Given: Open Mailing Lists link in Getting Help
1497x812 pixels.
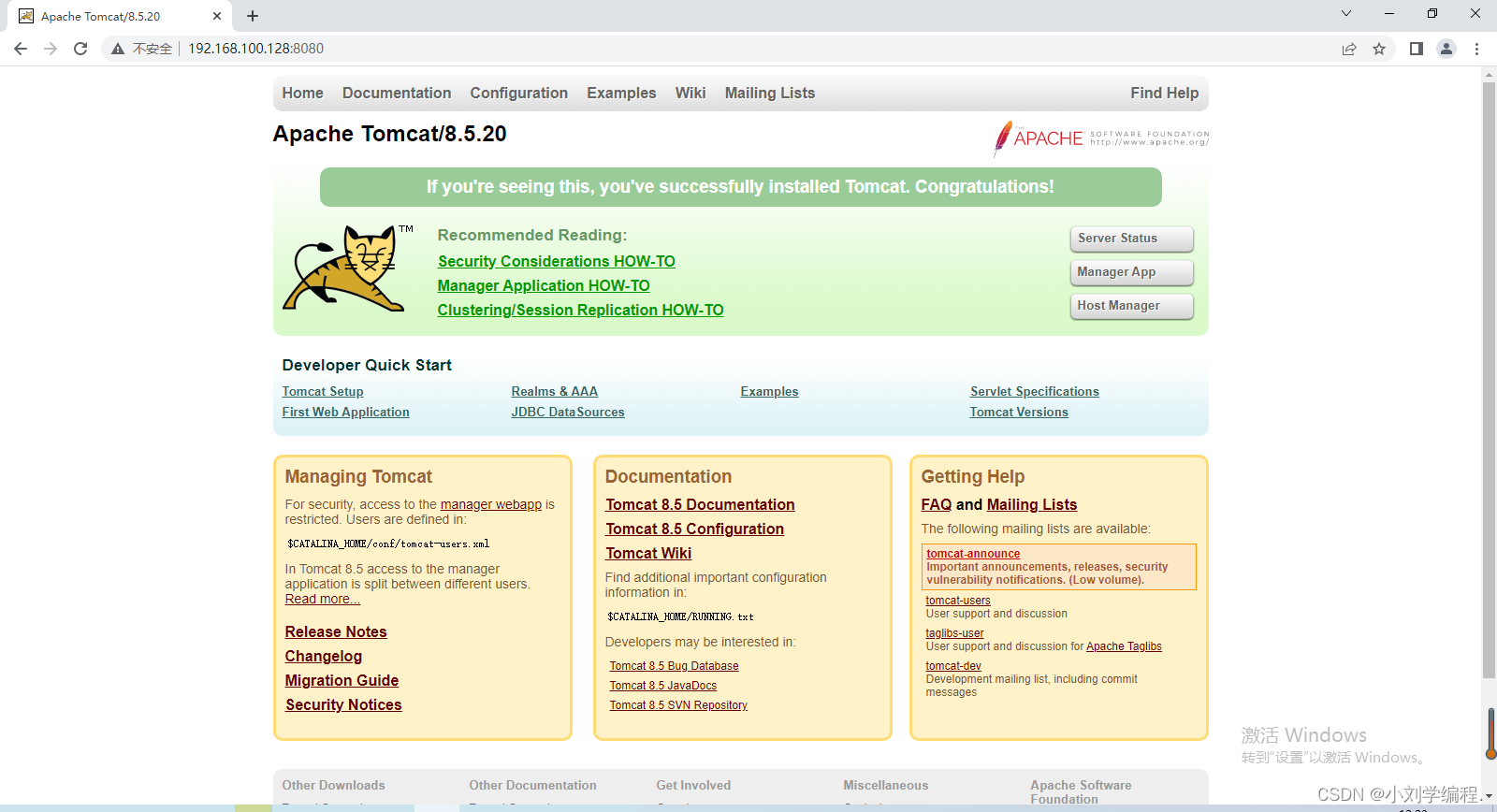Looking at the screenshot, I should 1032,505.
